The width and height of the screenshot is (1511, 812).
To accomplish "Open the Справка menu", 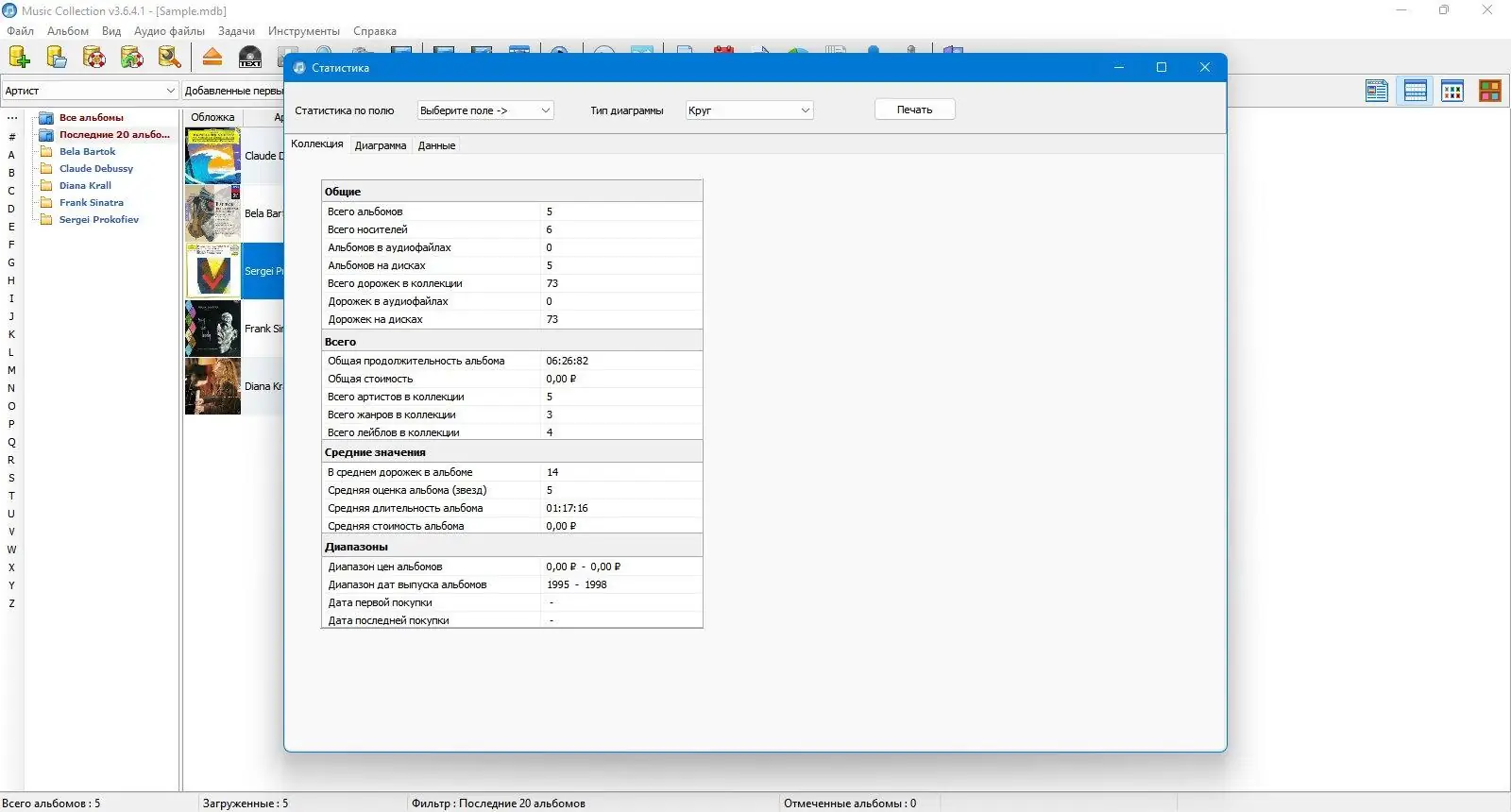I will 375,31.
